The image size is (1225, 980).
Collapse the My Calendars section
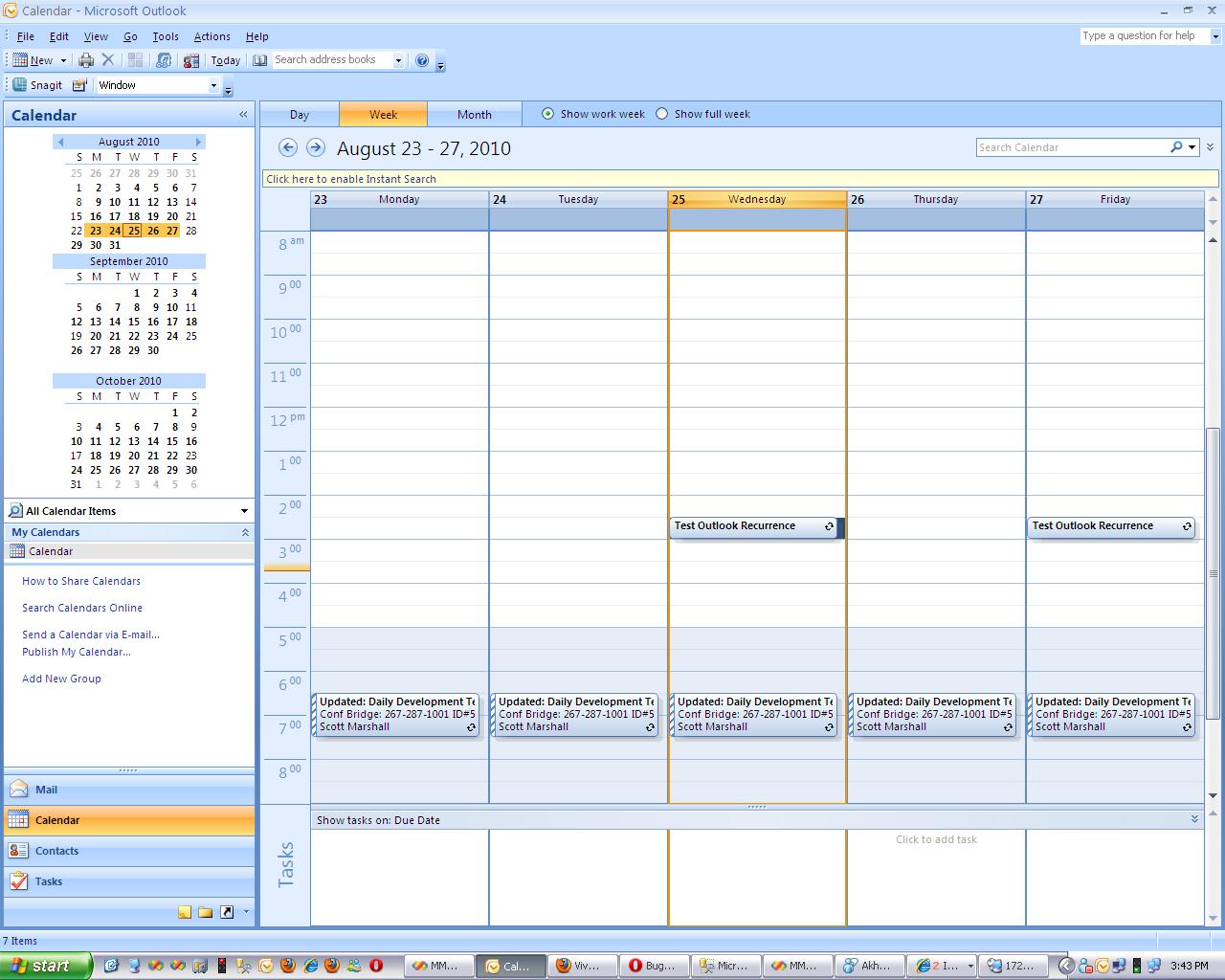(245, 532)
